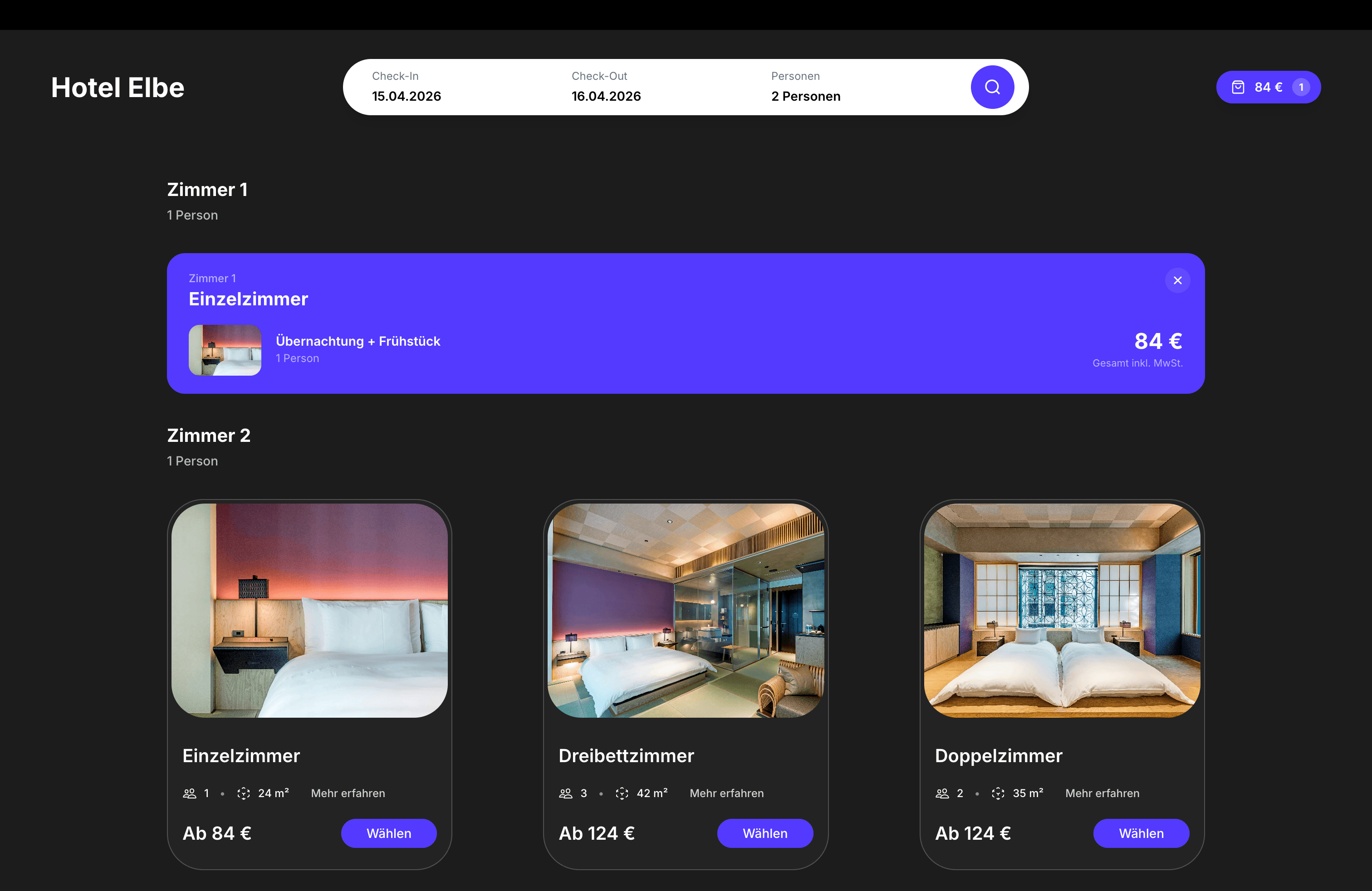The image size is (1372, 891).
Task: Click Mehr erfahren on the Doppelzimmer card
Action: click(x=1102, y=793)
